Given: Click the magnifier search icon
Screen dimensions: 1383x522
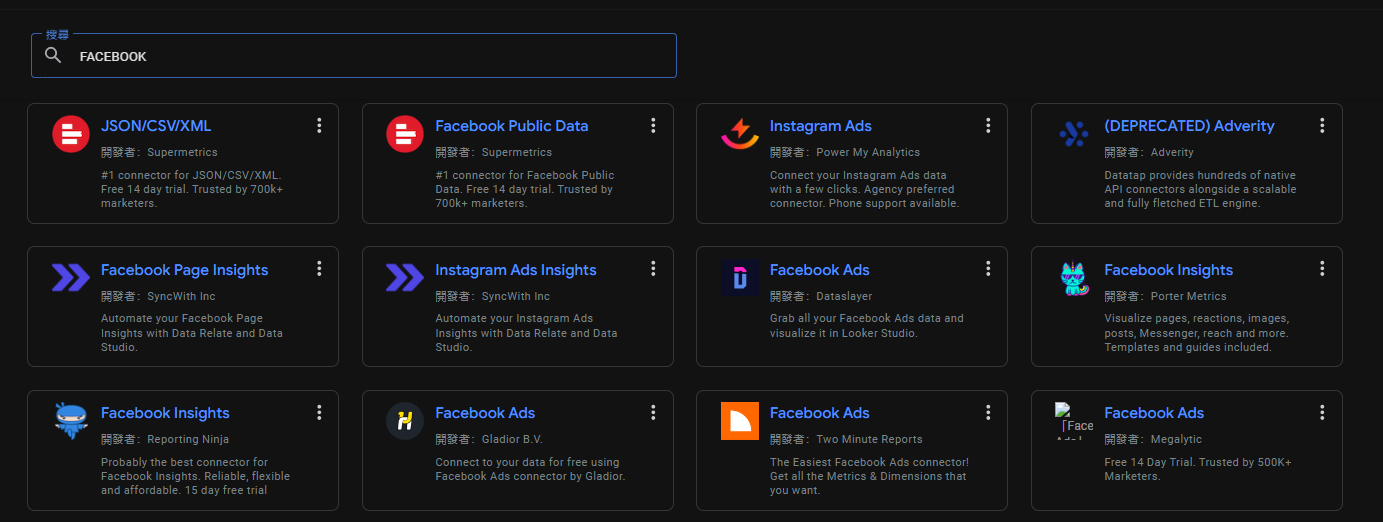Looking at the screenshot, I should (x=54, y=56).
